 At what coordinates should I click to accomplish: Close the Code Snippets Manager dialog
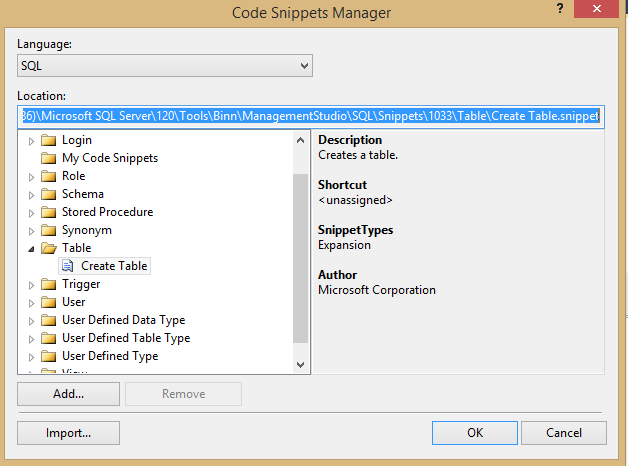(x=596, y=8)
